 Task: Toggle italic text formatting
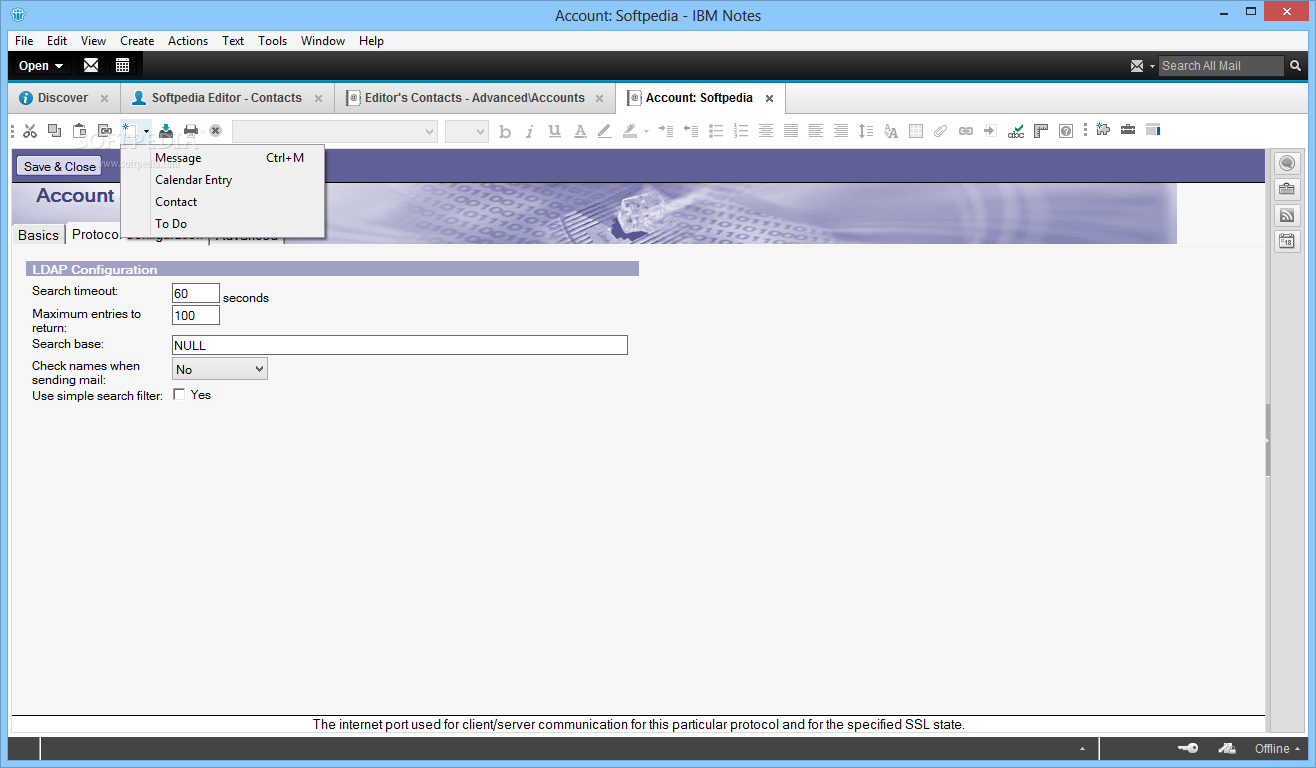point(530,131)
